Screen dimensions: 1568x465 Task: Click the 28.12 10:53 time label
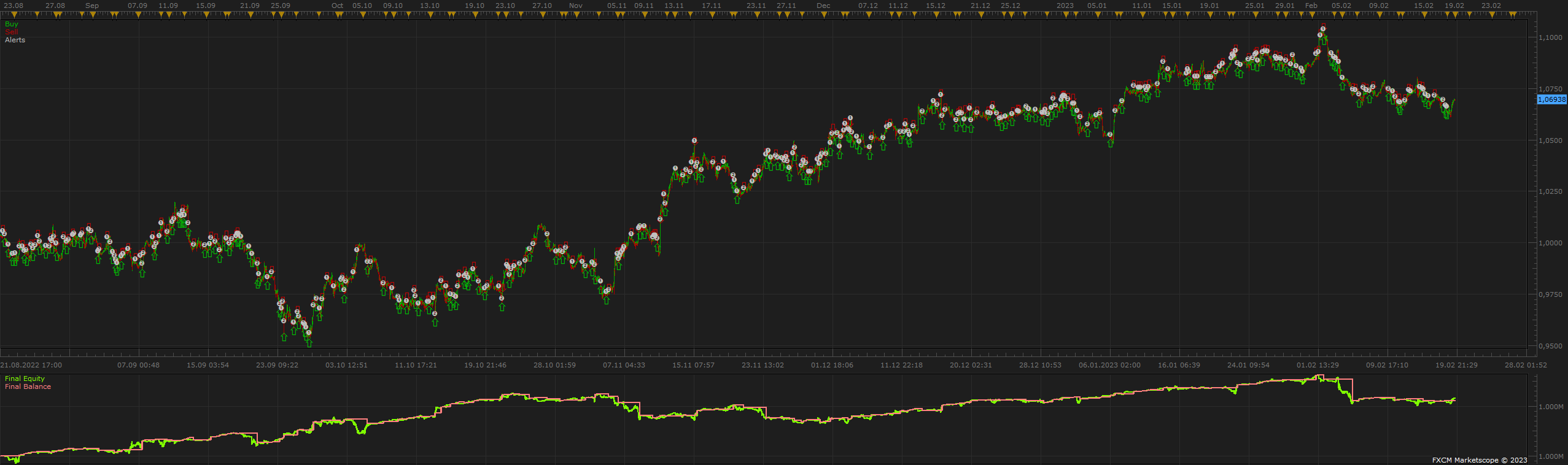(x=1040, y=365)
